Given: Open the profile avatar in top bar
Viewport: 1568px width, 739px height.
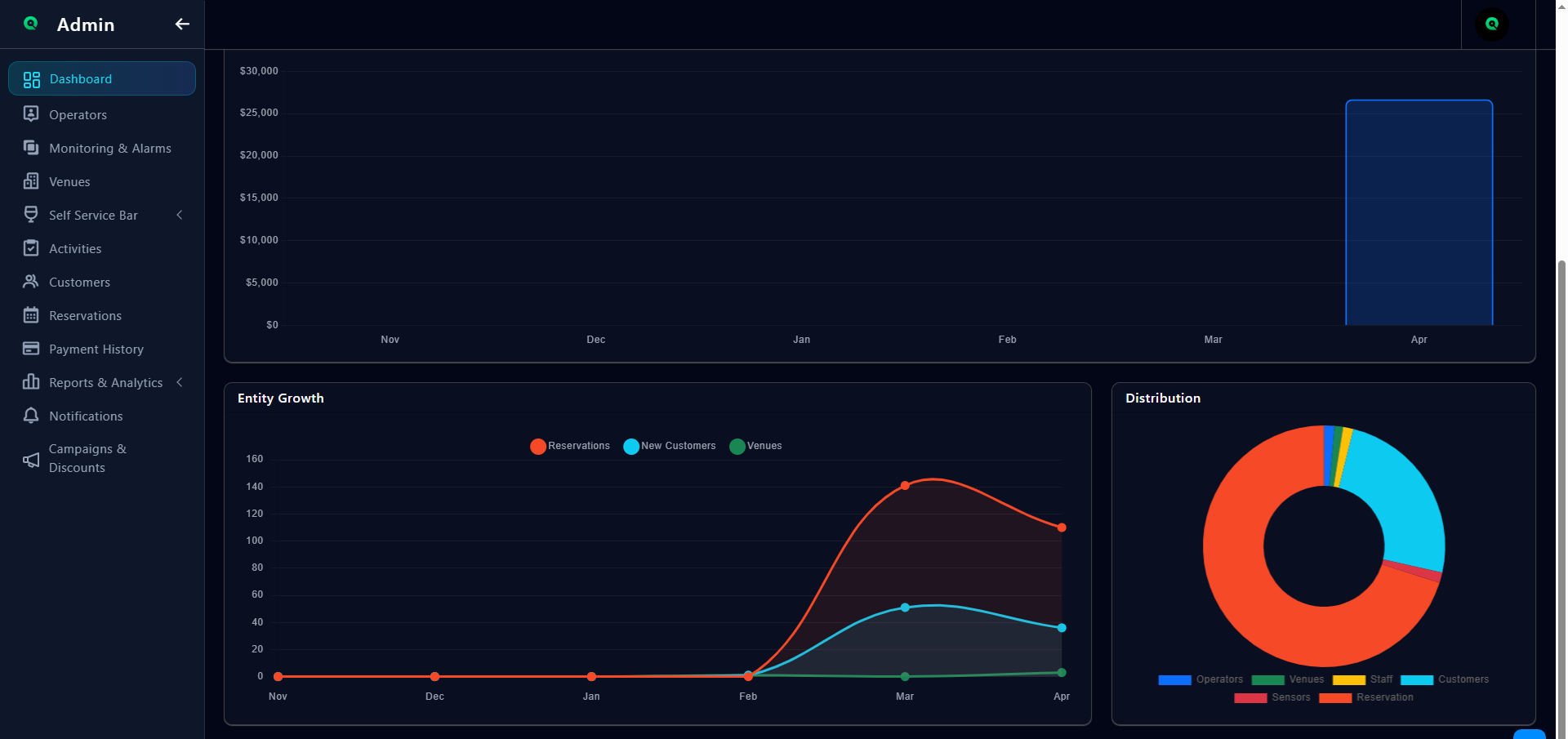Looking at the screenshot, I should point(1492,24).
